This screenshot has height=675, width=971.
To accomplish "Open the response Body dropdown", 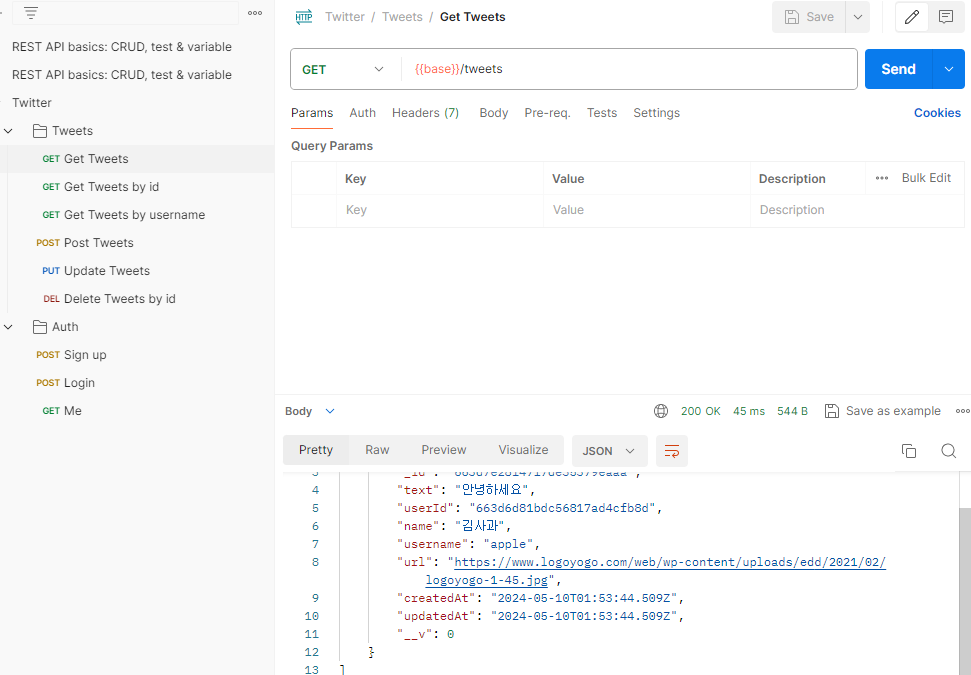I will coord(310,411).
